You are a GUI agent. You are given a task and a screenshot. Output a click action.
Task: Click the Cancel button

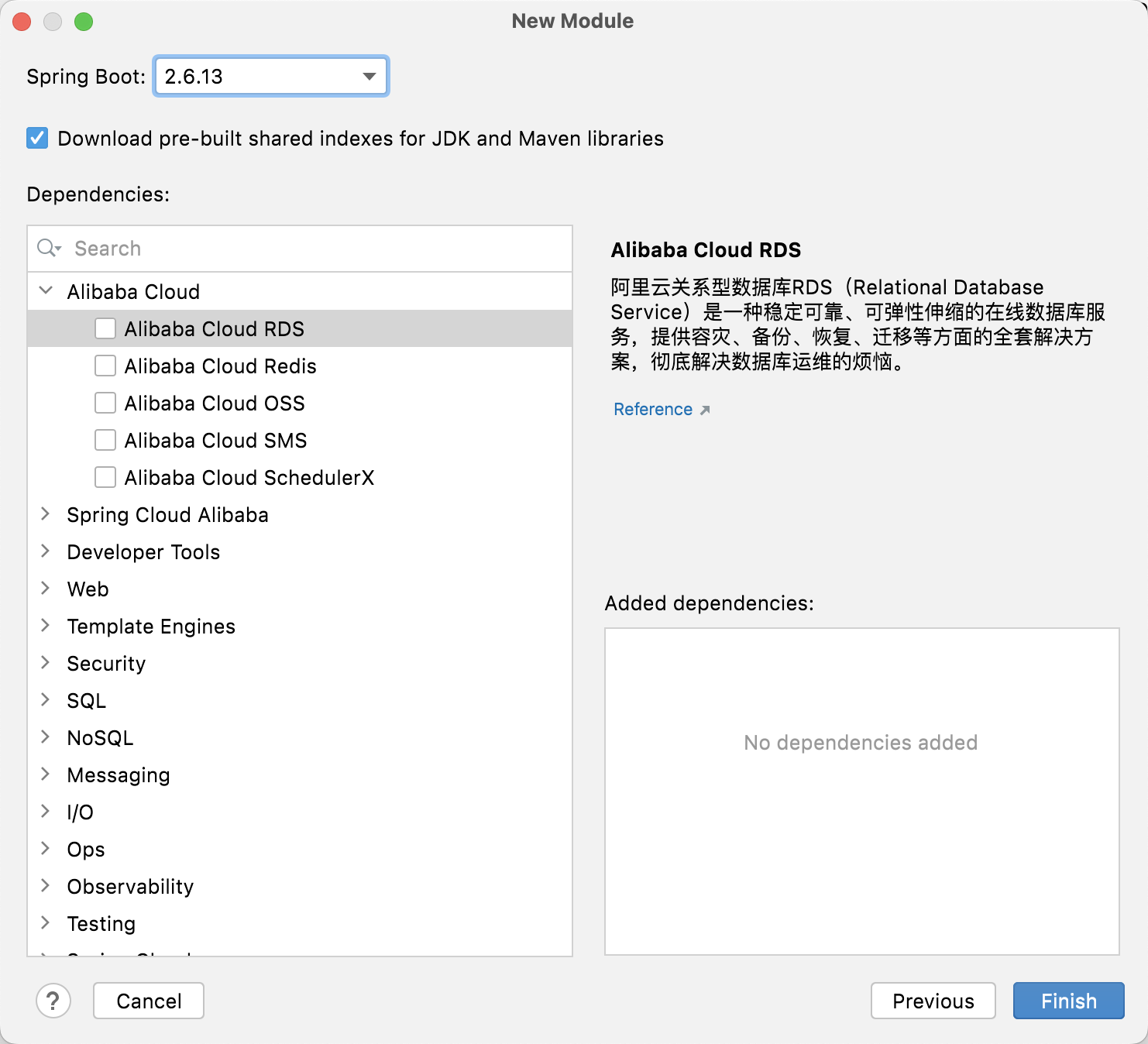[149, 1001]
